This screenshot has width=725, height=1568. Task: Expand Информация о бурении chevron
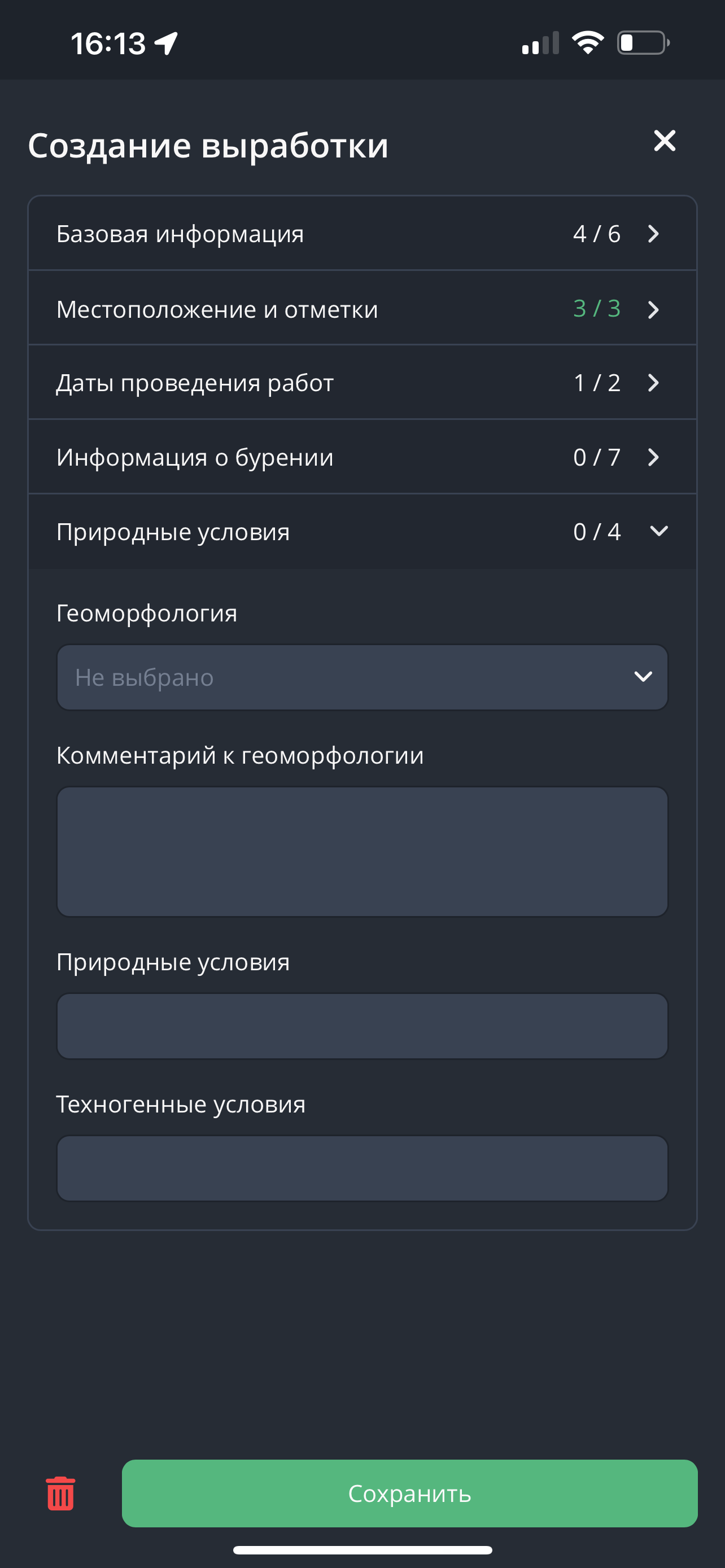653,457
